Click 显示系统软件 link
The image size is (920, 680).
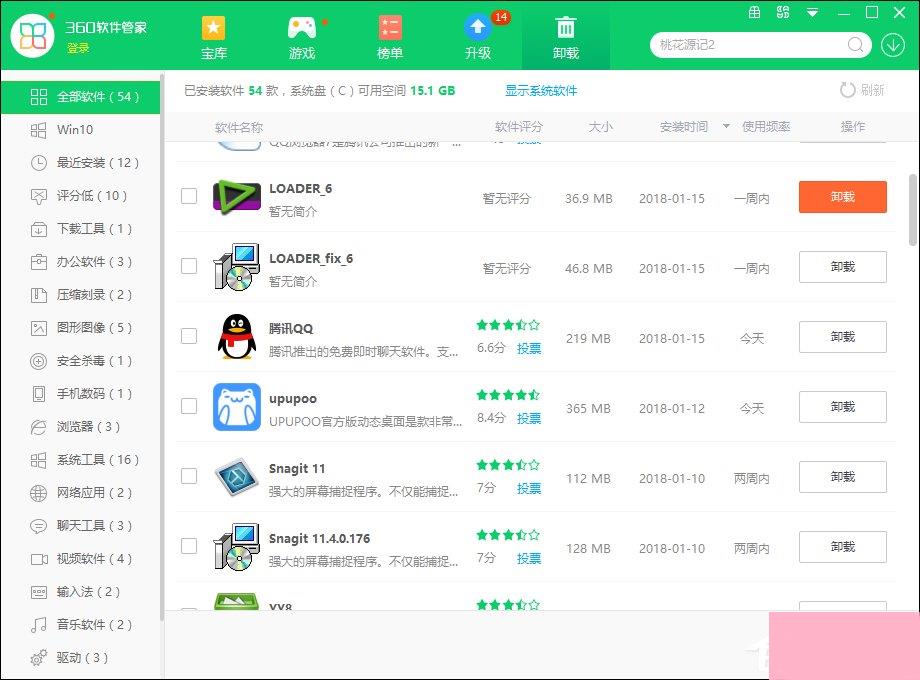coord(541,90)
